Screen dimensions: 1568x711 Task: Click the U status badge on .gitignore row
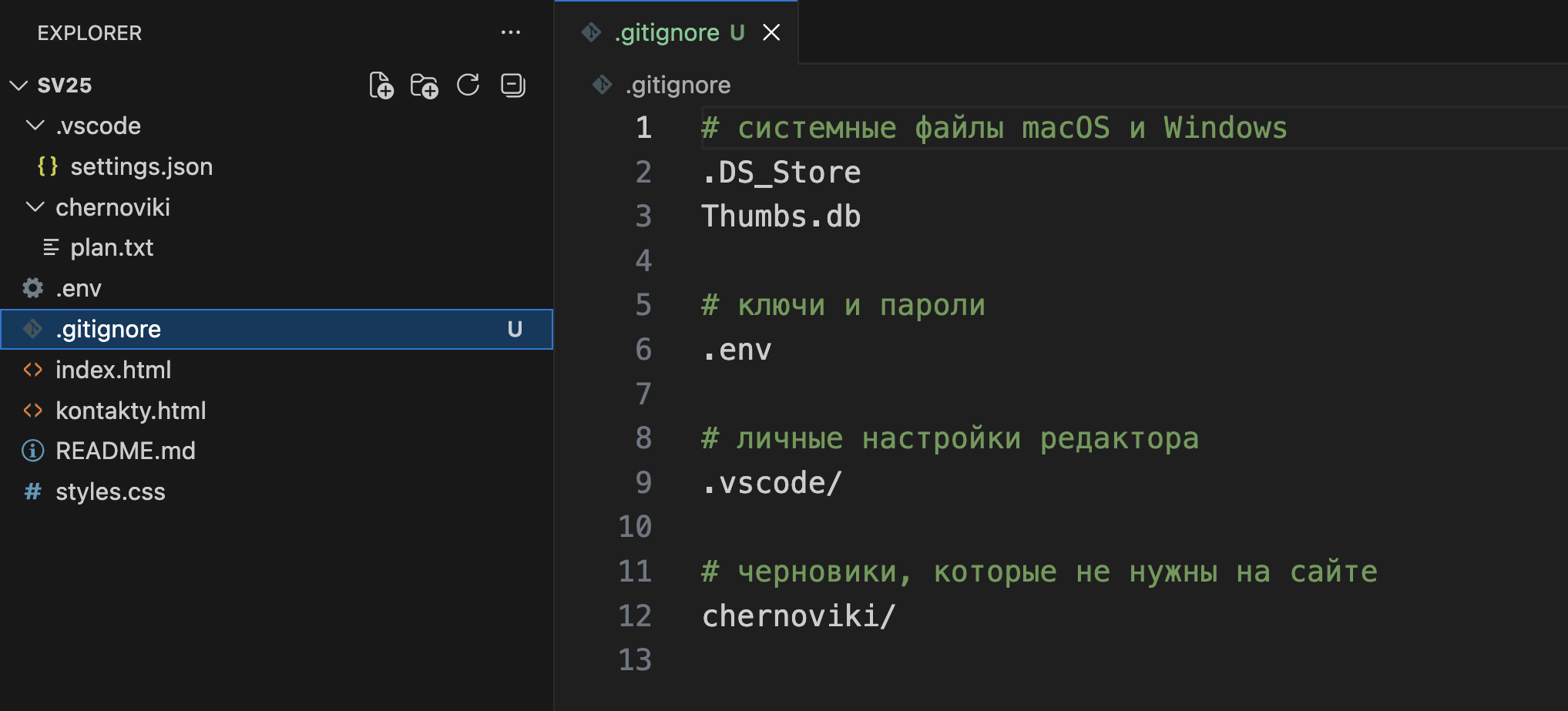515,329
